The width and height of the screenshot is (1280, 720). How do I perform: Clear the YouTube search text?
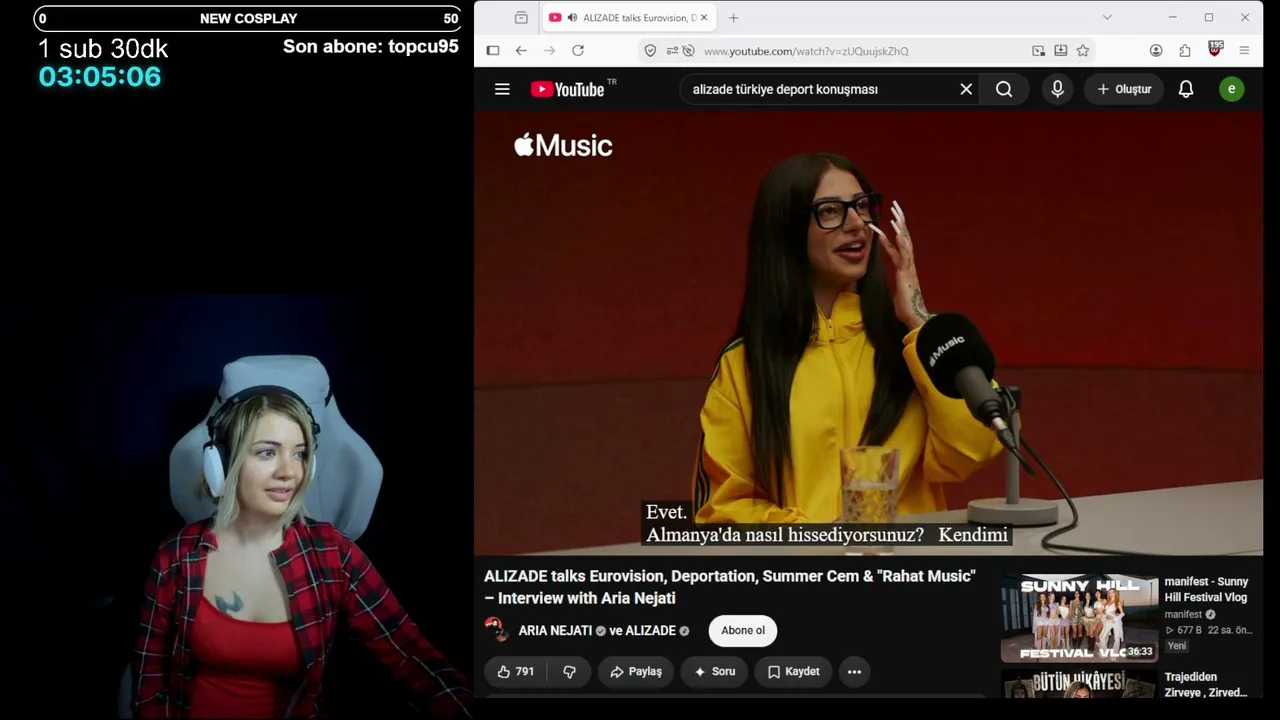point(966,89)
